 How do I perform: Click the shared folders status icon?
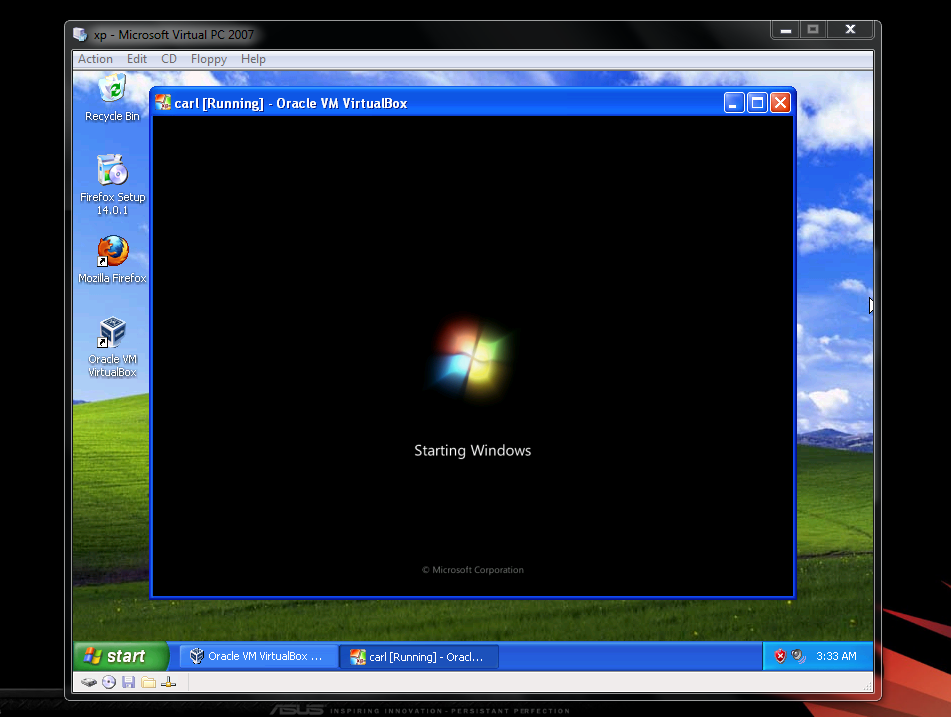click(149, 682)
